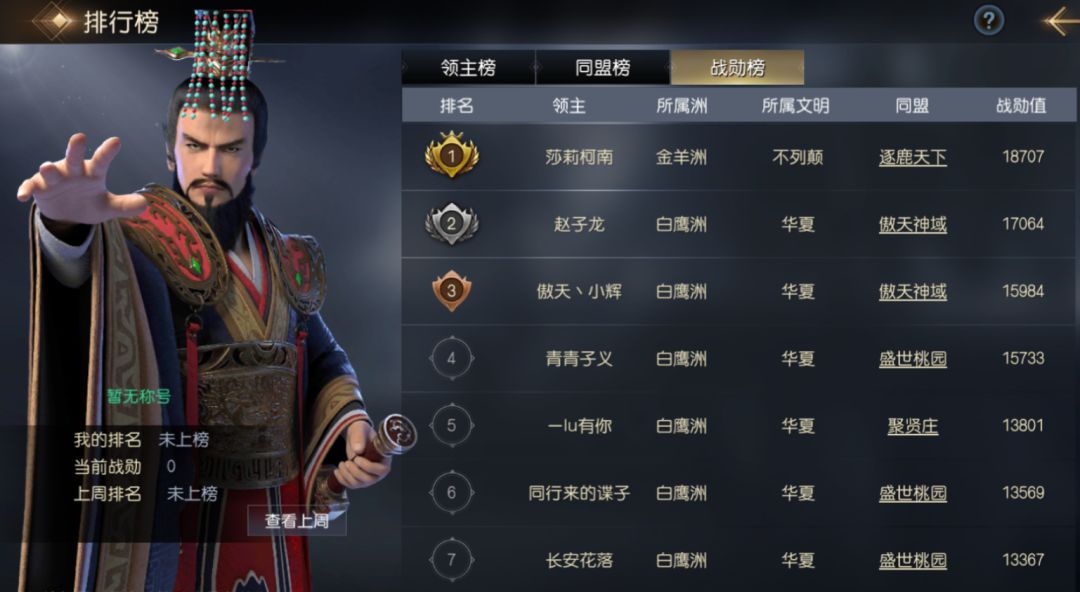Click the gold rank 1 medal badge
The height and width of the screenshot is (592, 1080).
(x=452, y=155)
